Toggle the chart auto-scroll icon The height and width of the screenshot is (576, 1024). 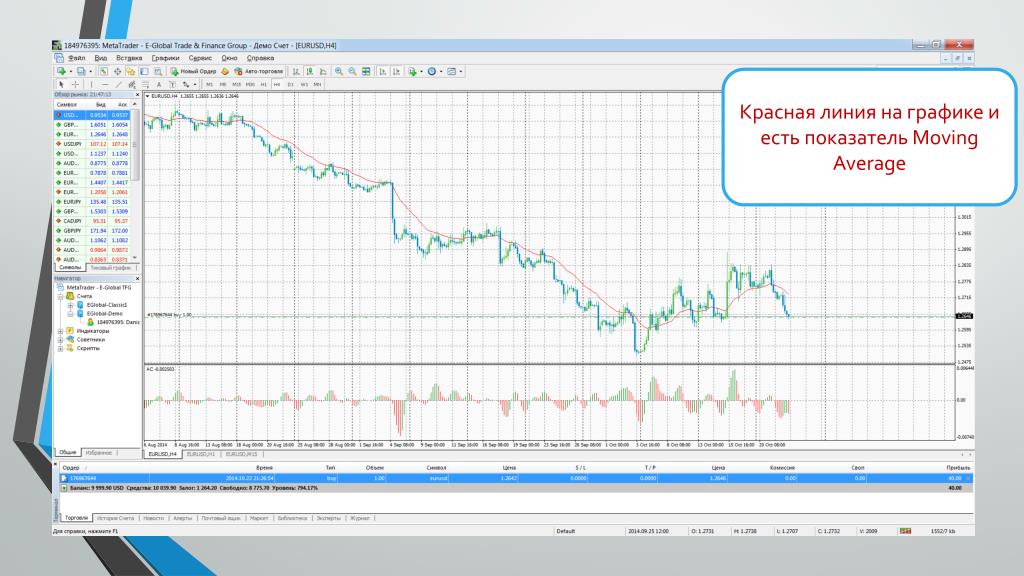point(383,71)
